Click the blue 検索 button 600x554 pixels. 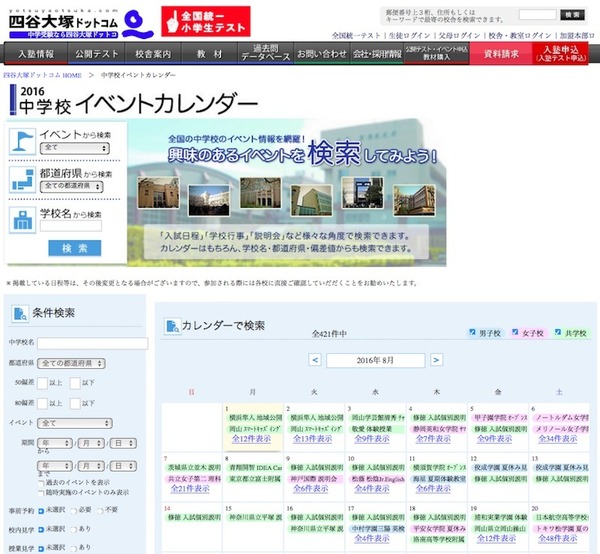(73, 247)
